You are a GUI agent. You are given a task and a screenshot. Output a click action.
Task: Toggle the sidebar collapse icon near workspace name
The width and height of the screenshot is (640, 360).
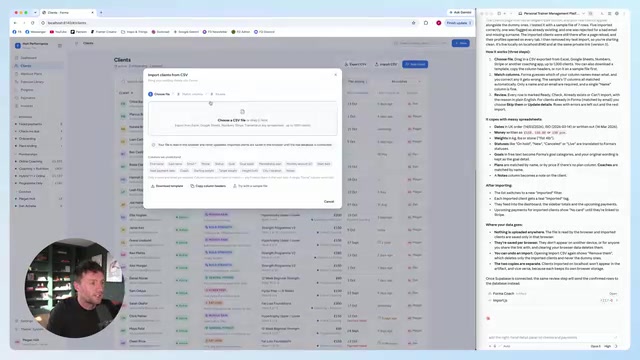60,46
